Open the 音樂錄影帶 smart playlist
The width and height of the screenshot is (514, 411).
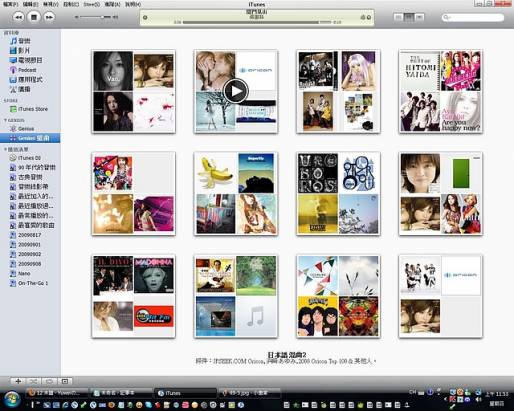tap(29, 187)
